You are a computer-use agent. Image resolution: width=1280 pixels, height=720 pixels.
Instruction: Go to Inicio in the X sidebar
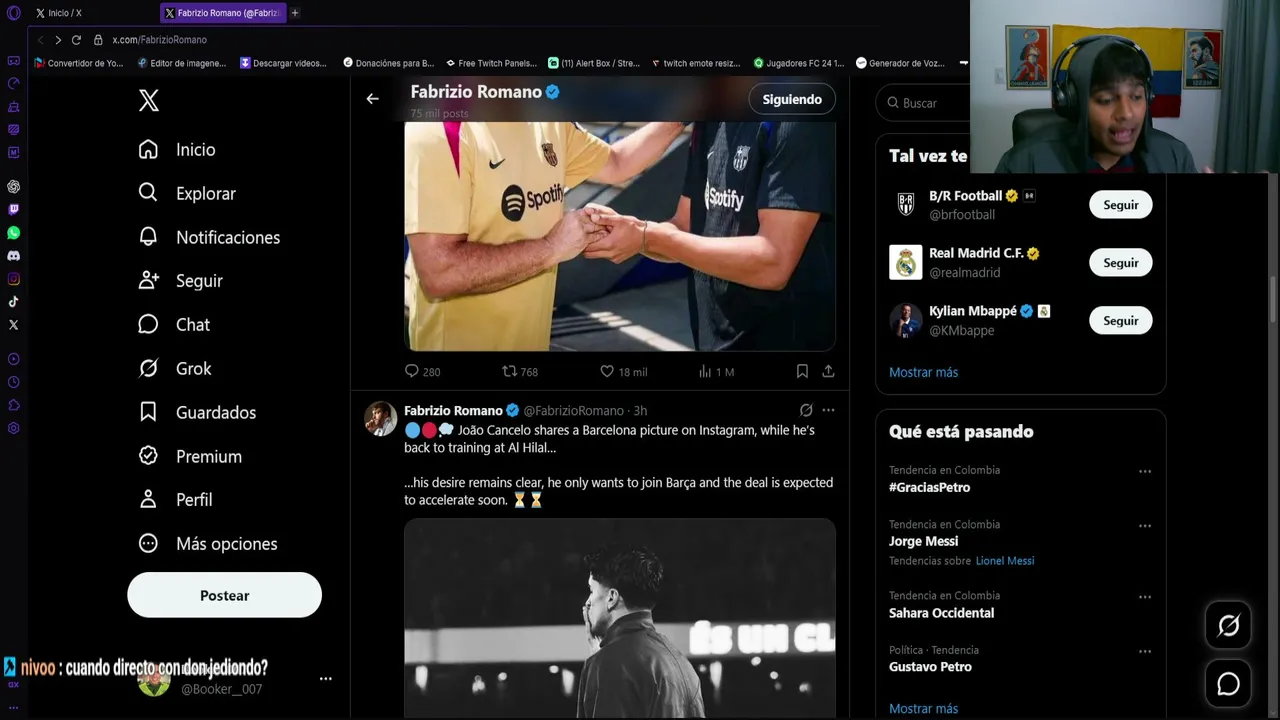coord(177,149)
